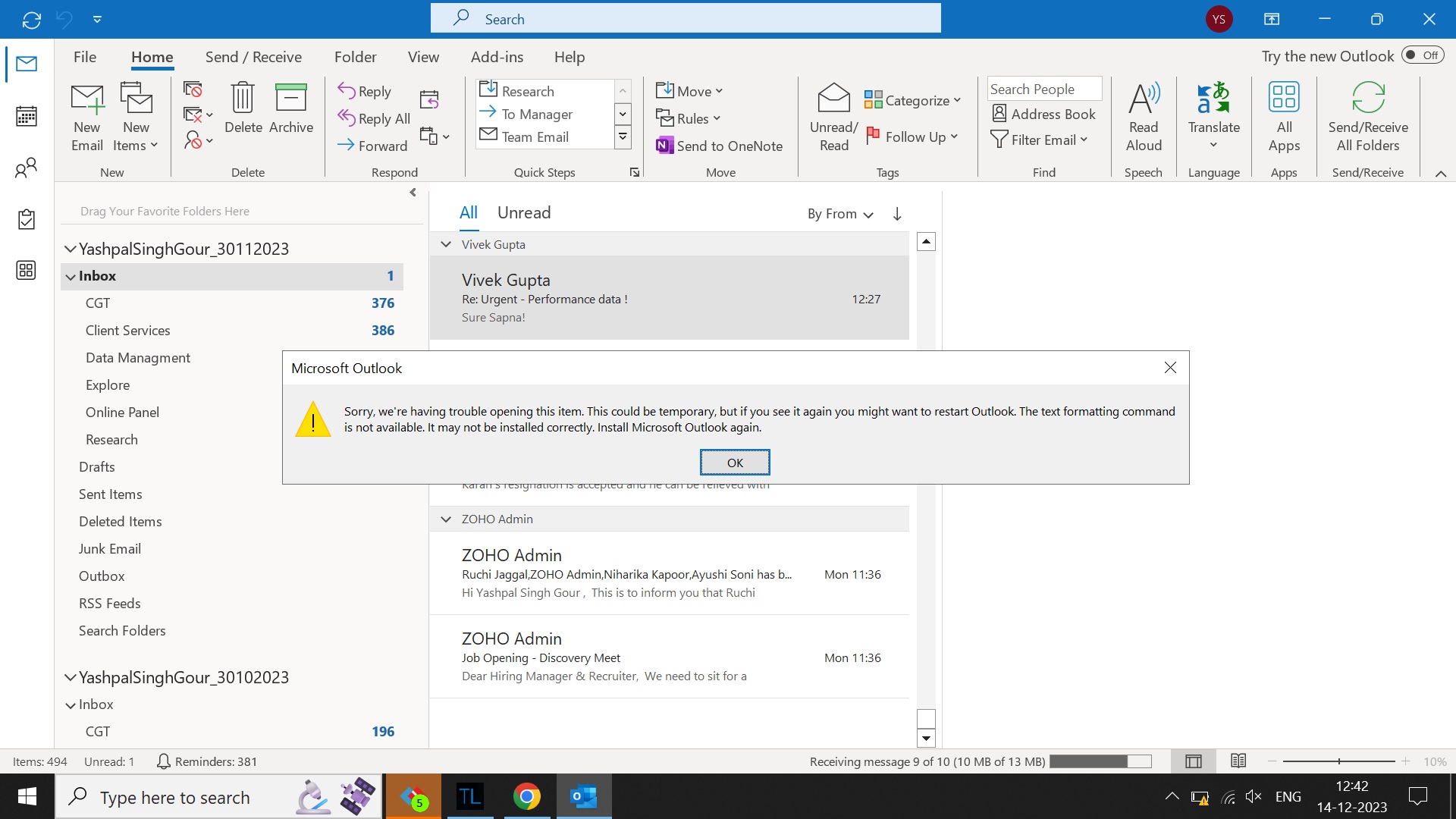
Task: Toggle the Try the new Outlook switch
Action: pyautogui.click(x=1423, y=55)
